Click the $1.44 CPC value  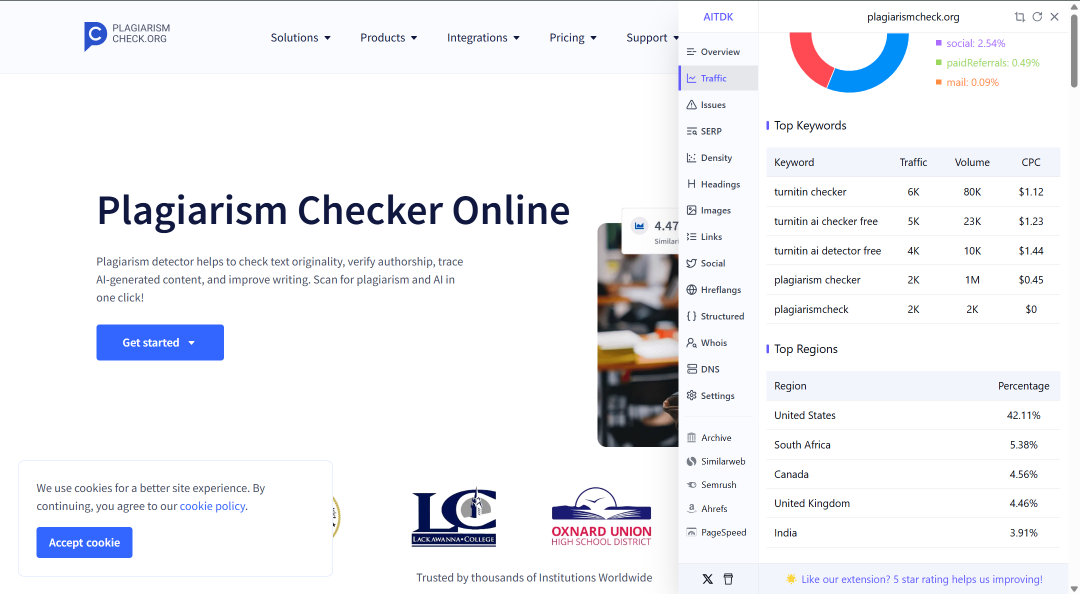point(1030,251)
